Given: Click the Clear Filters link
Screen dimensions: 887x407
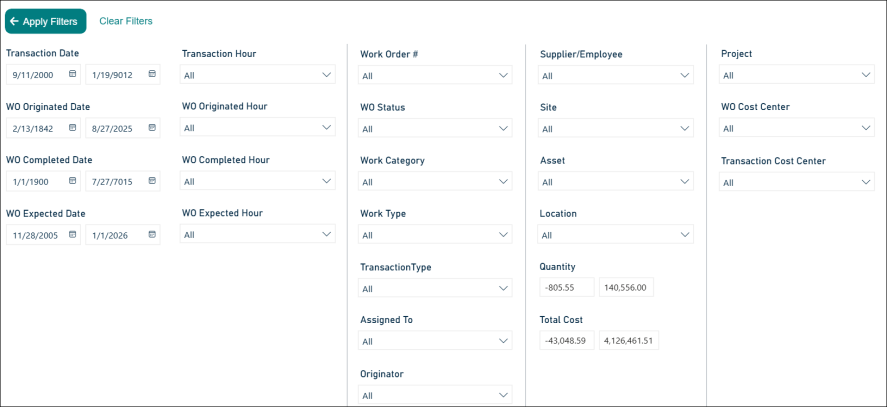Looking at the screenshot, I should (x=126, y=21).
